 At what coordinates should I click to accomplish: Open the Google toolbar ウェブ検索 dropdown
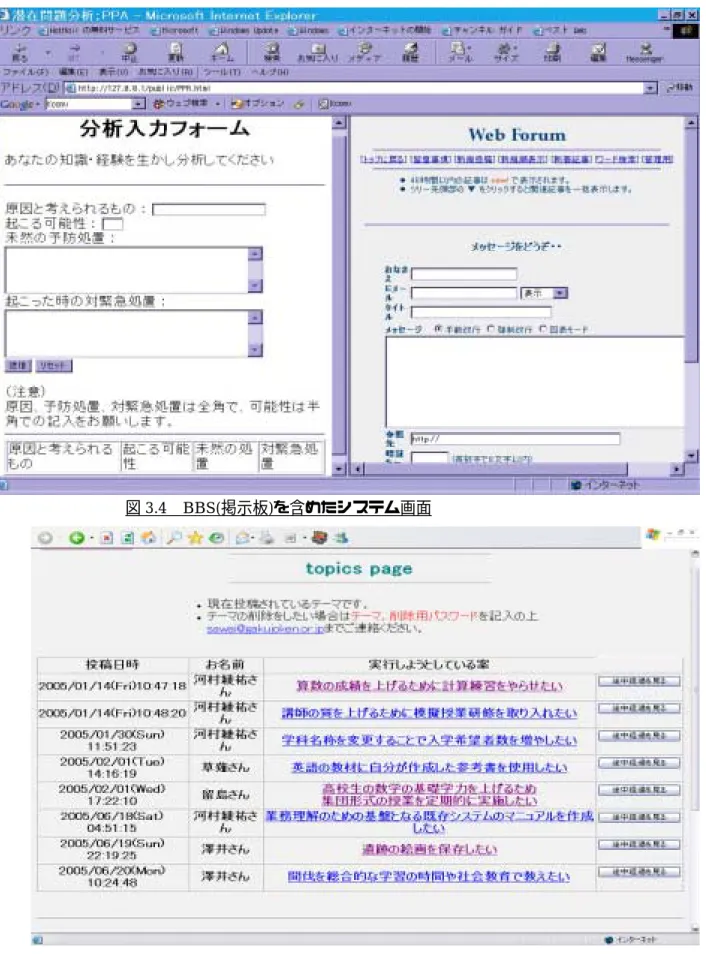pos(217,104)
